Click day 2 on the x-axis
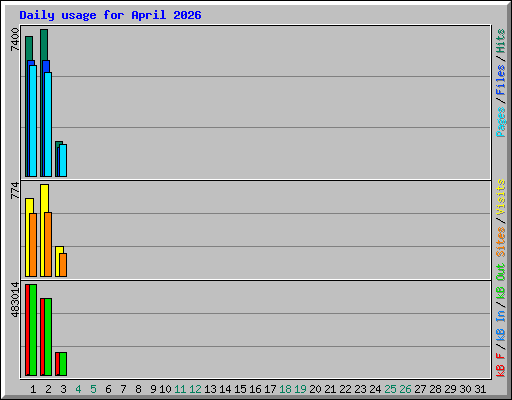 (48, 389)
